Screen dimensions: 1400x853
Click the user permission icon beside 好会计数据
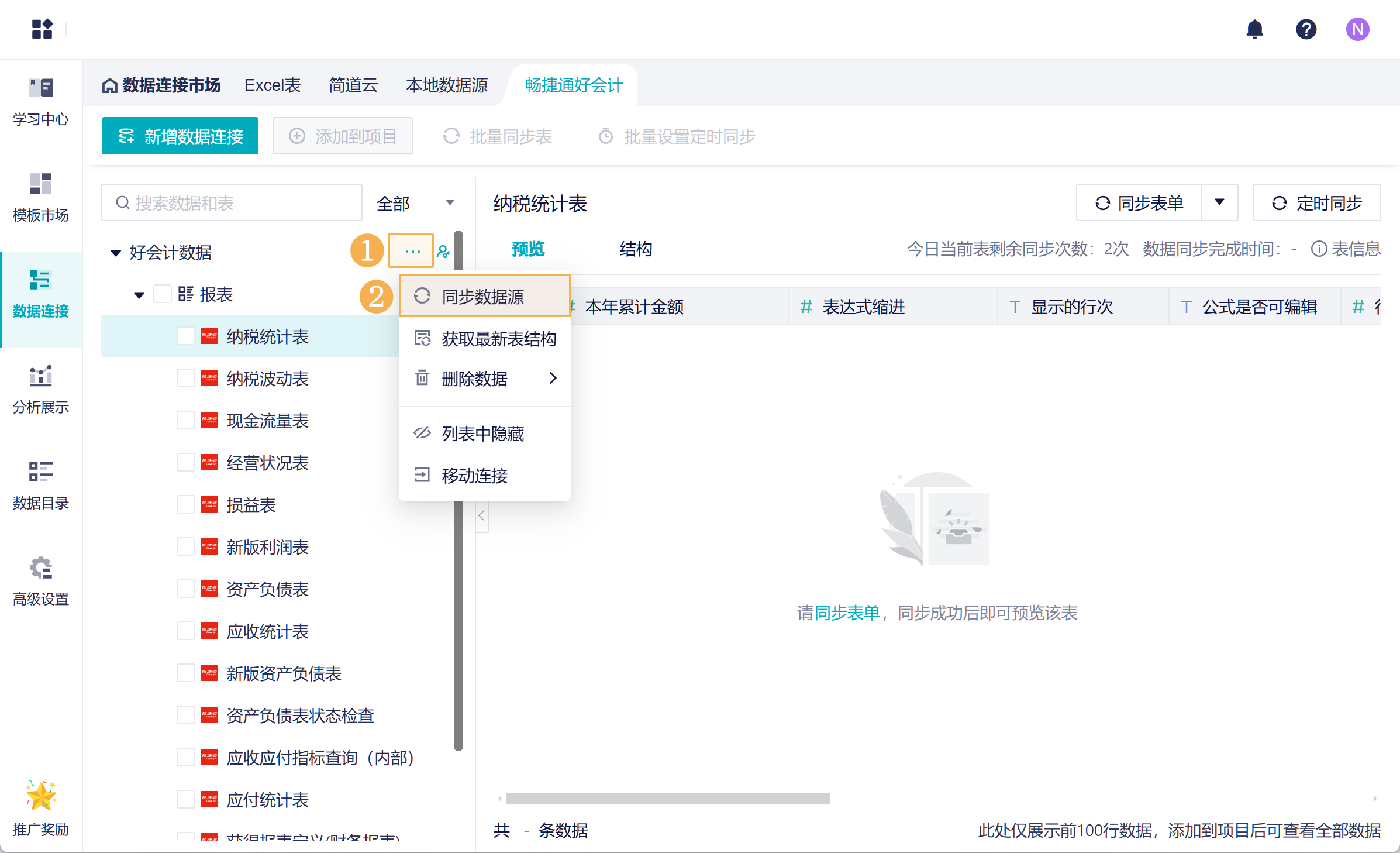443,252
